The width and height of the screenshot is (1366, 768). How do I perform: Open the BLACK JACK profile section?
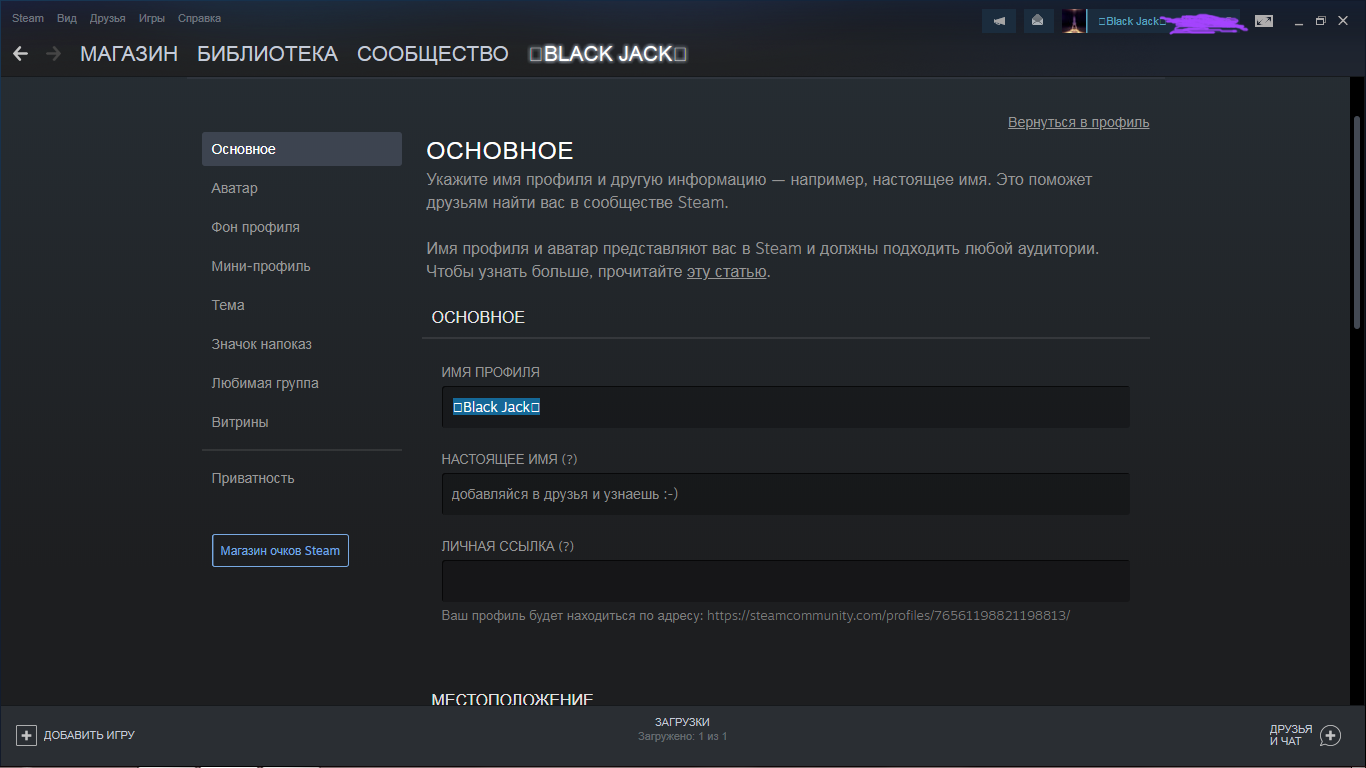(x=608, y=54)
